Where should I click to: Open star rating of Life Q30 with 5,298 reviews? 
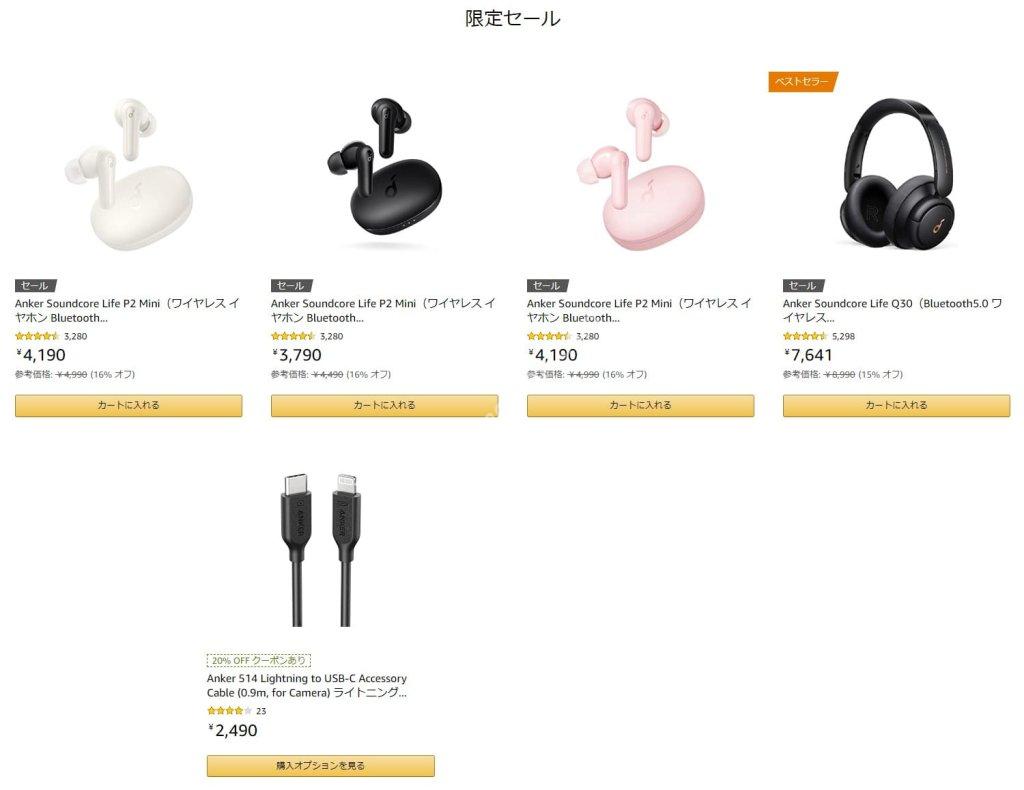tap(805, 336)
